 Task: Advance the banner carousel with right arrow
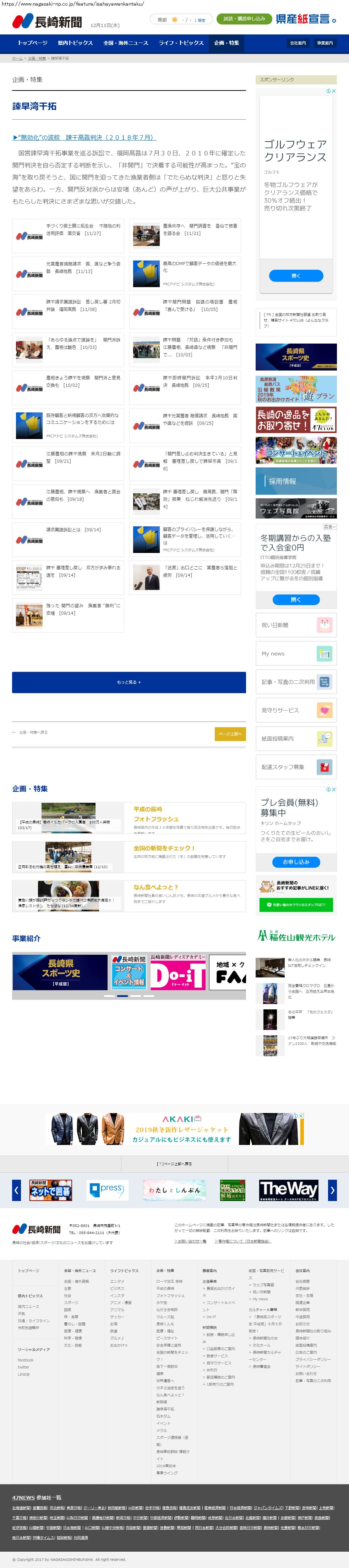click(332, 1190)
